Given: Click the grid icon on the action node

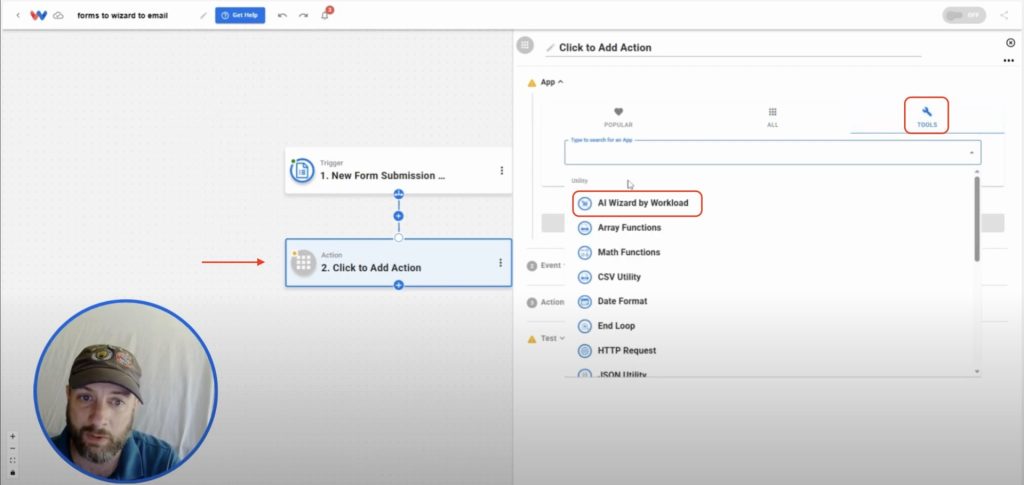Looking at the screenshot, I should pos(303,263).
